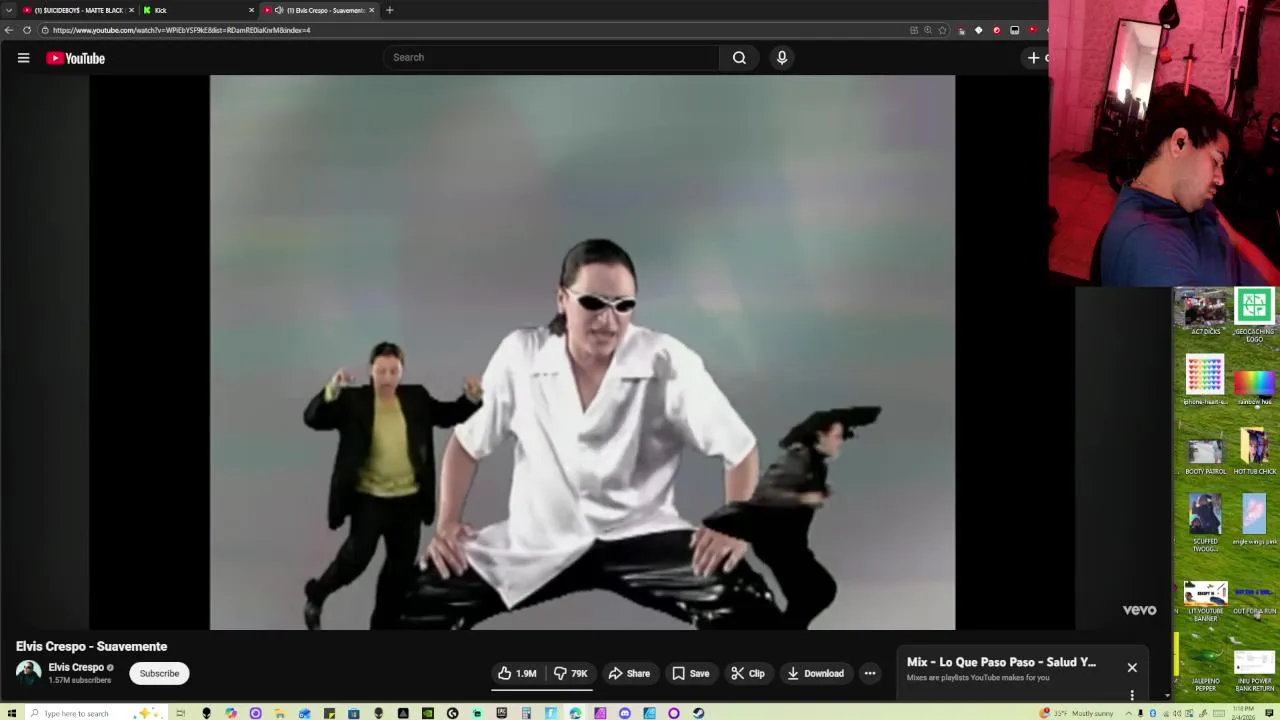Open the angle wings pink desktop file
Image resolution: width=1280 pixels, height=720 pixels.
pos(1254,521)
